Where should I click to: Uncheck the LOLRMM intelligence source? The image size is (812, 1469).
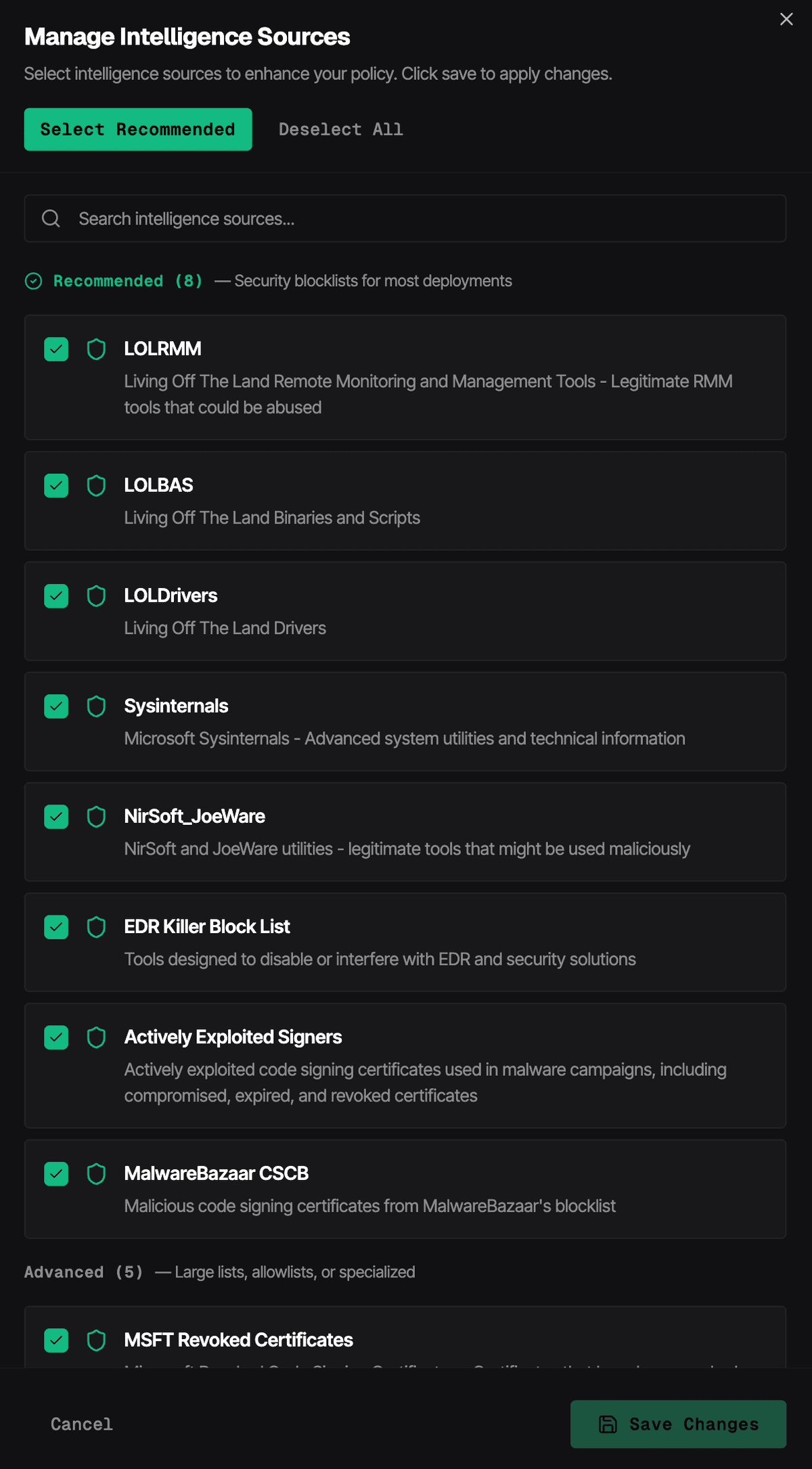click(x=56, y=349)
